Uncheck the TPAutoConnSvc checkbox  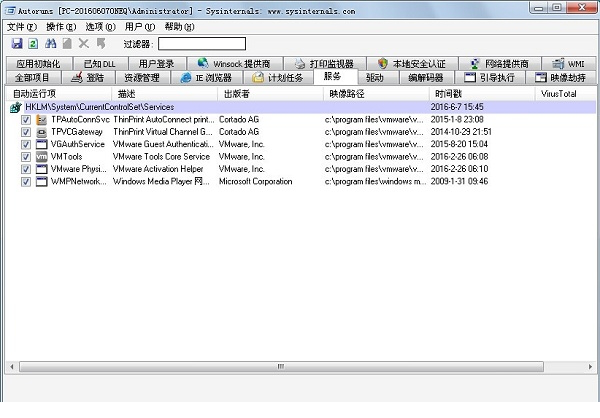tap(26, 120)
